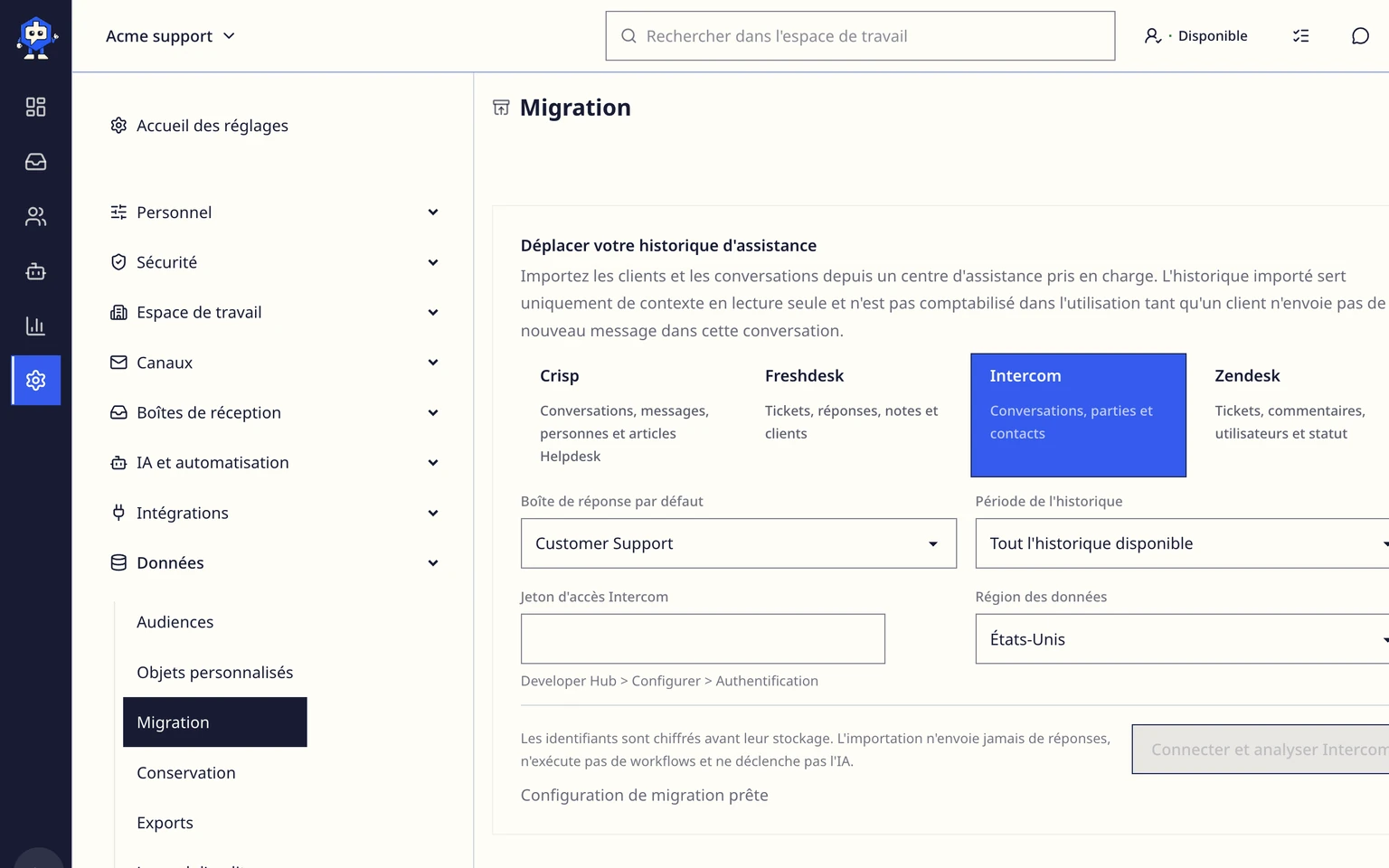Select the Migration submenu item
Viewport: 1389px width, 868px height.
[x=215, y=722]
